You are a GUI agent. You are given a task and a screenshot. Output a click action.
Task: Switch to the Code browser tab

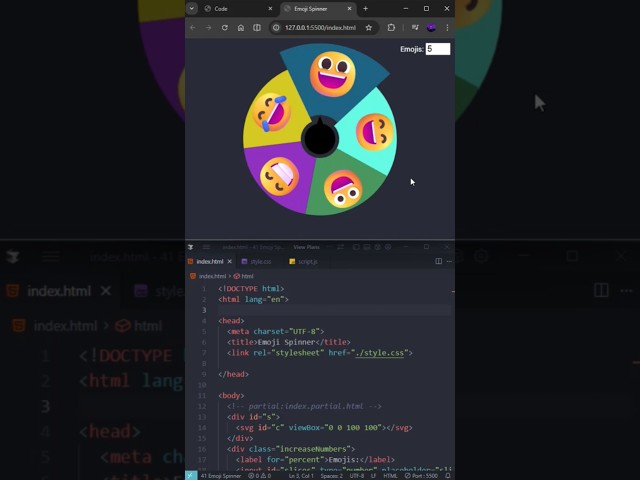point(221,9)
